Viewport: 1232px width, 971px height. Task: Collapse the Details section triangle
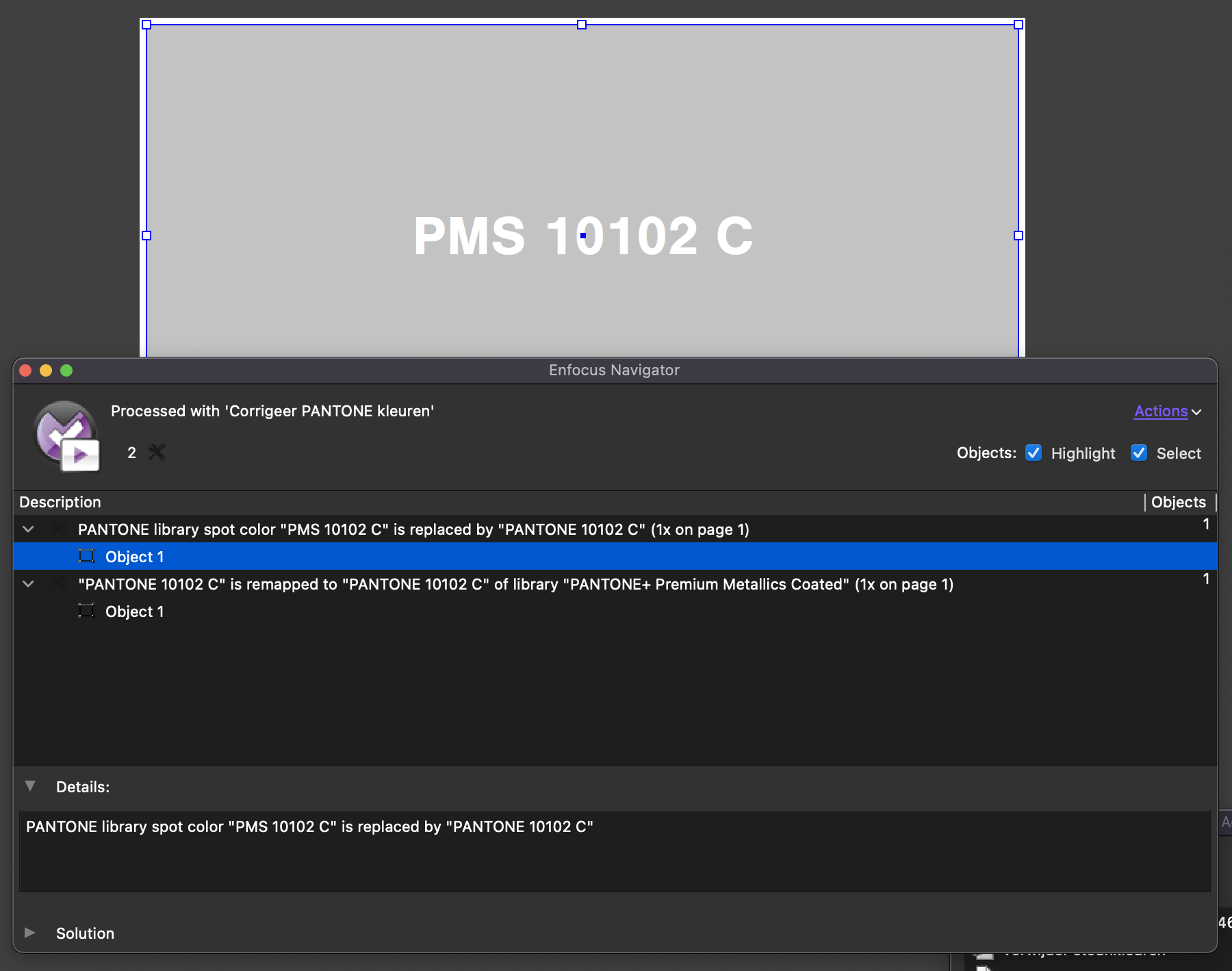tap(30, 786)
